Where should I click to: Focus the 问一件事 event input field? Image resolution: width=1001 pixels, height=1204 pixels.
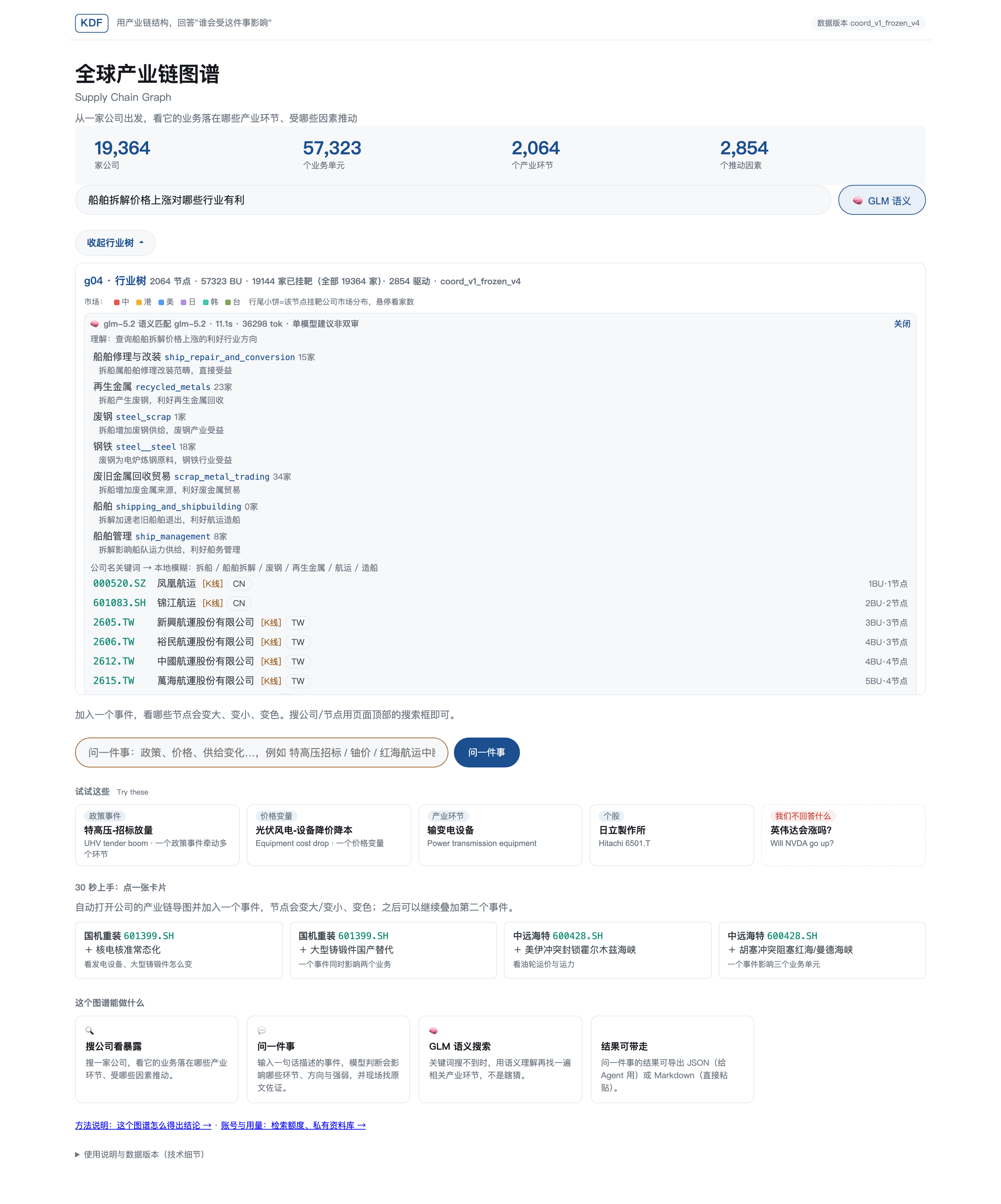tap(261, 752)
